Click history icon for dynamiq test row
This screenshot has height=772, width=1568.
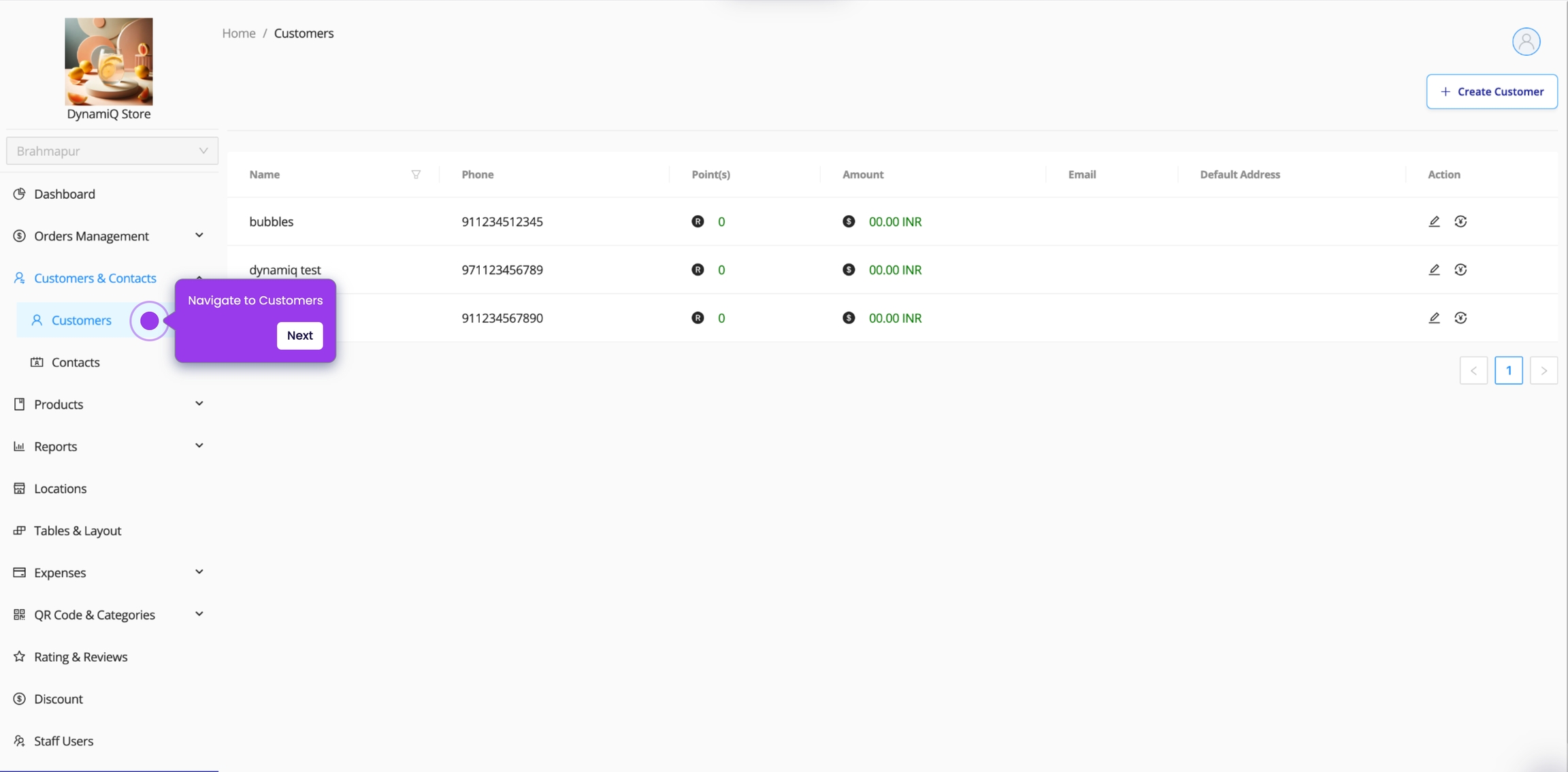click(x=1460, y=270)
